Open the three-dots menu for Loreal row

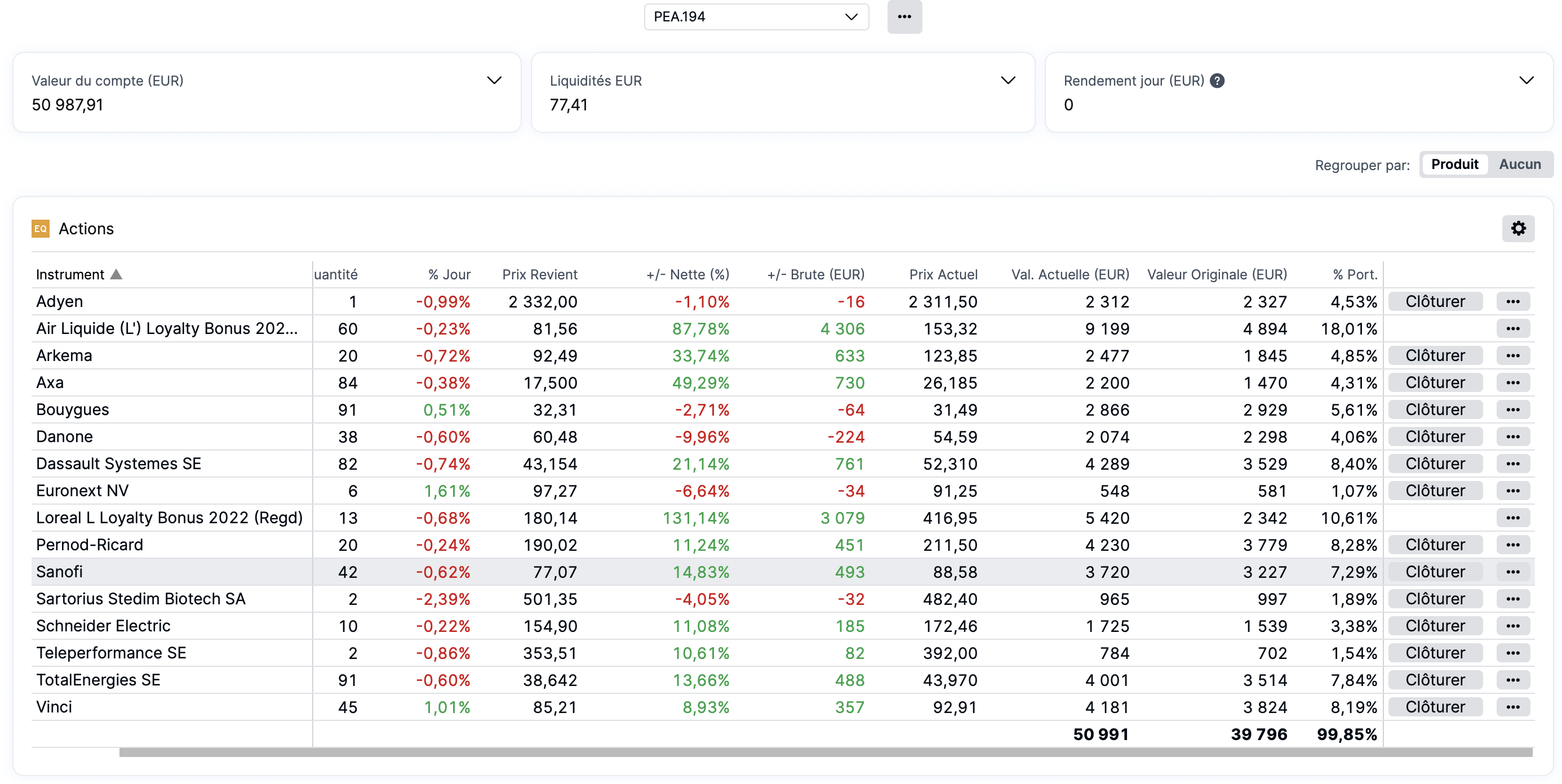point(1512,518)
